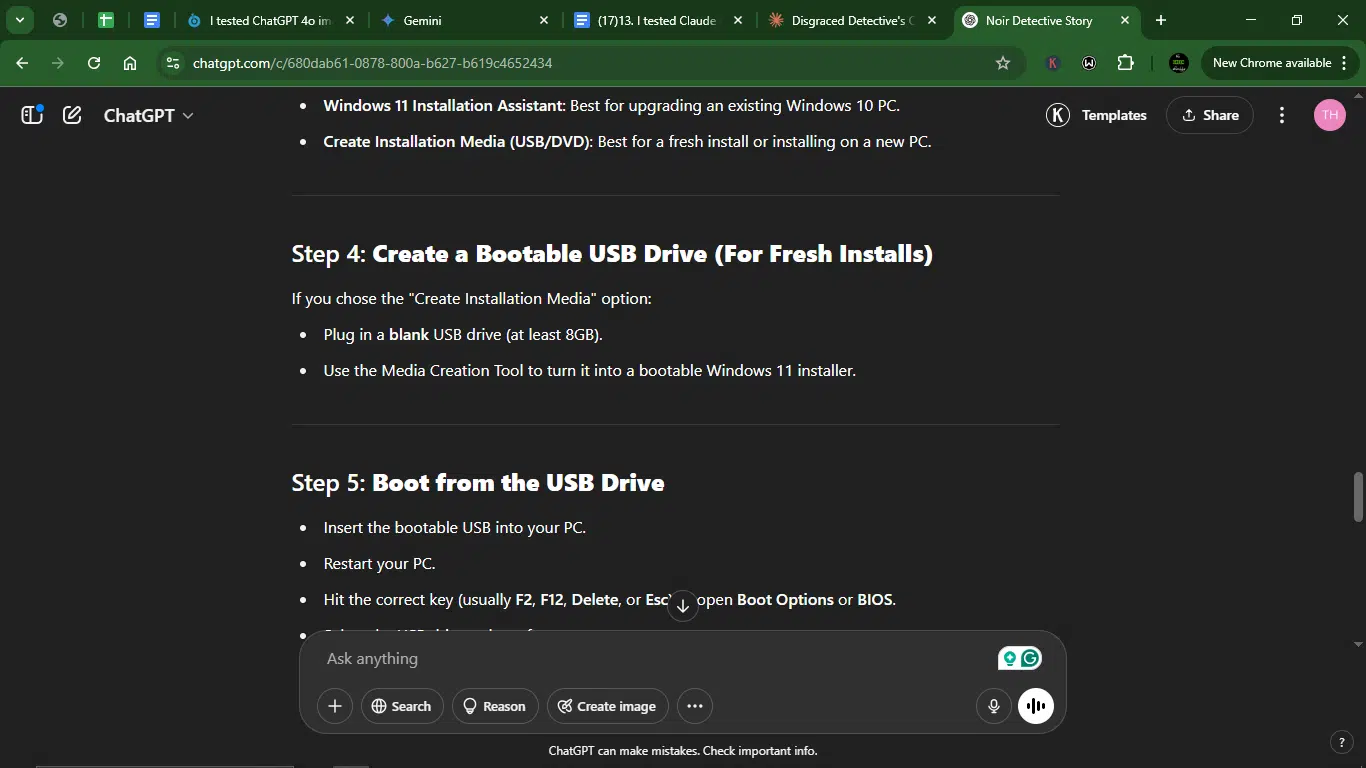Open the ChatGPT model selector dropdown
Image resolution: width=1366 pixels, height=768 pixels.
click(x=148, y=115)
